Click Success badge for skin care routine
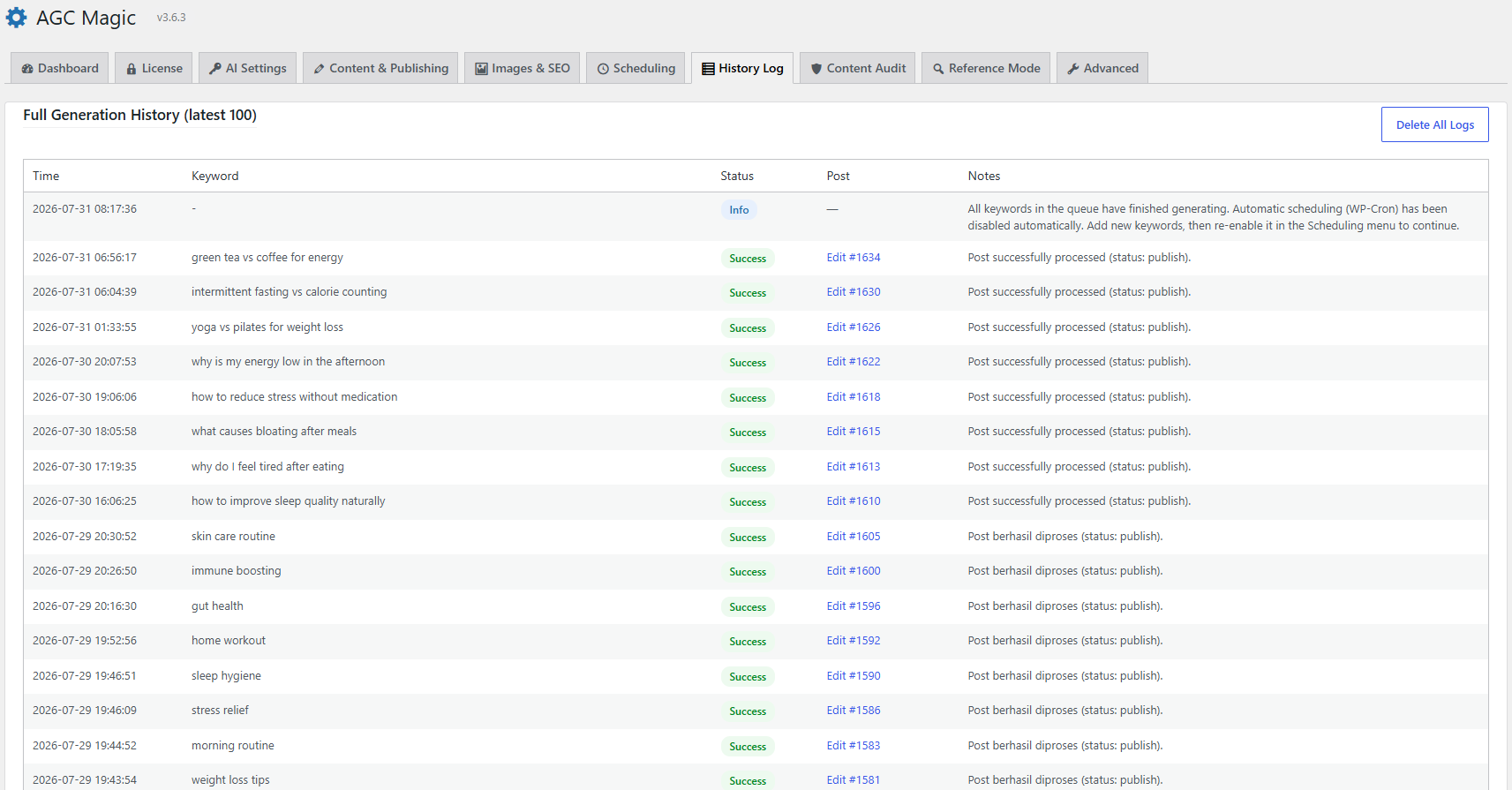Image resolution: width=1512 pixels, height=790 pixels. (x=748, y=538)
